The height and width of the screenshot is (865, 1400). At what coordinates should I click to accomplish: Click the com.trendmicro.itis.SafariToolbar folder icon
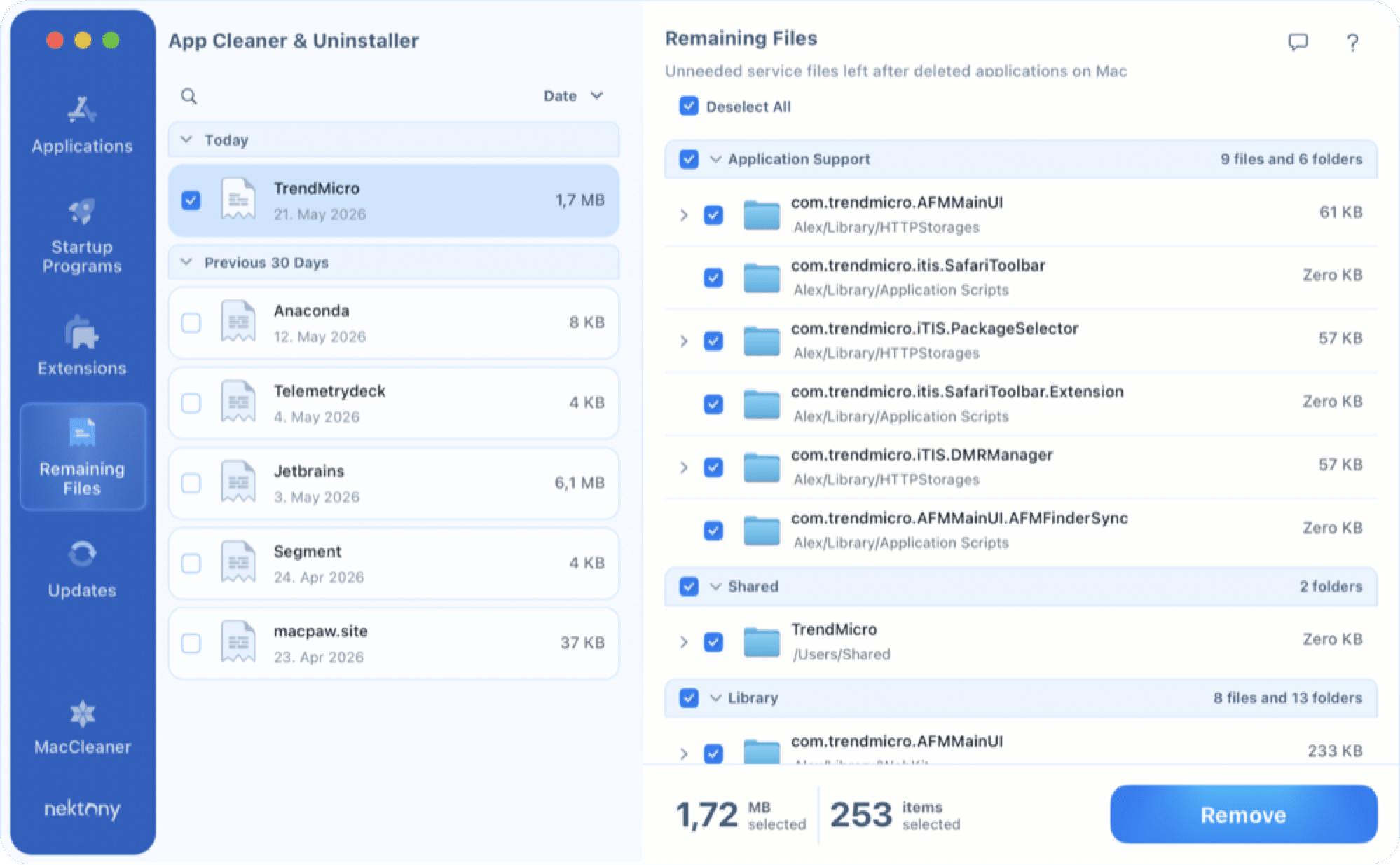tap(762, 278)
